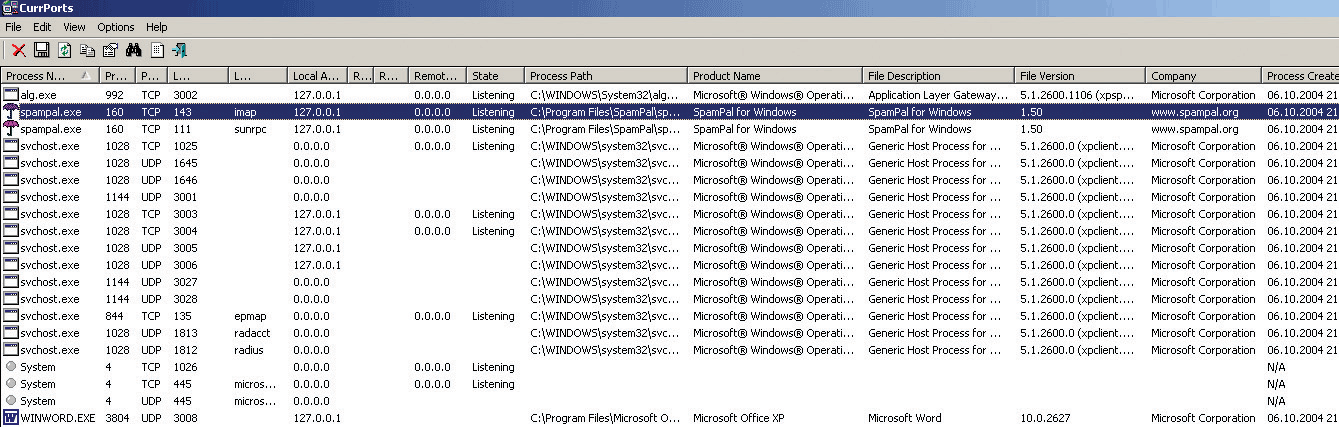Click process ID 992 cell

pos(114,95)
